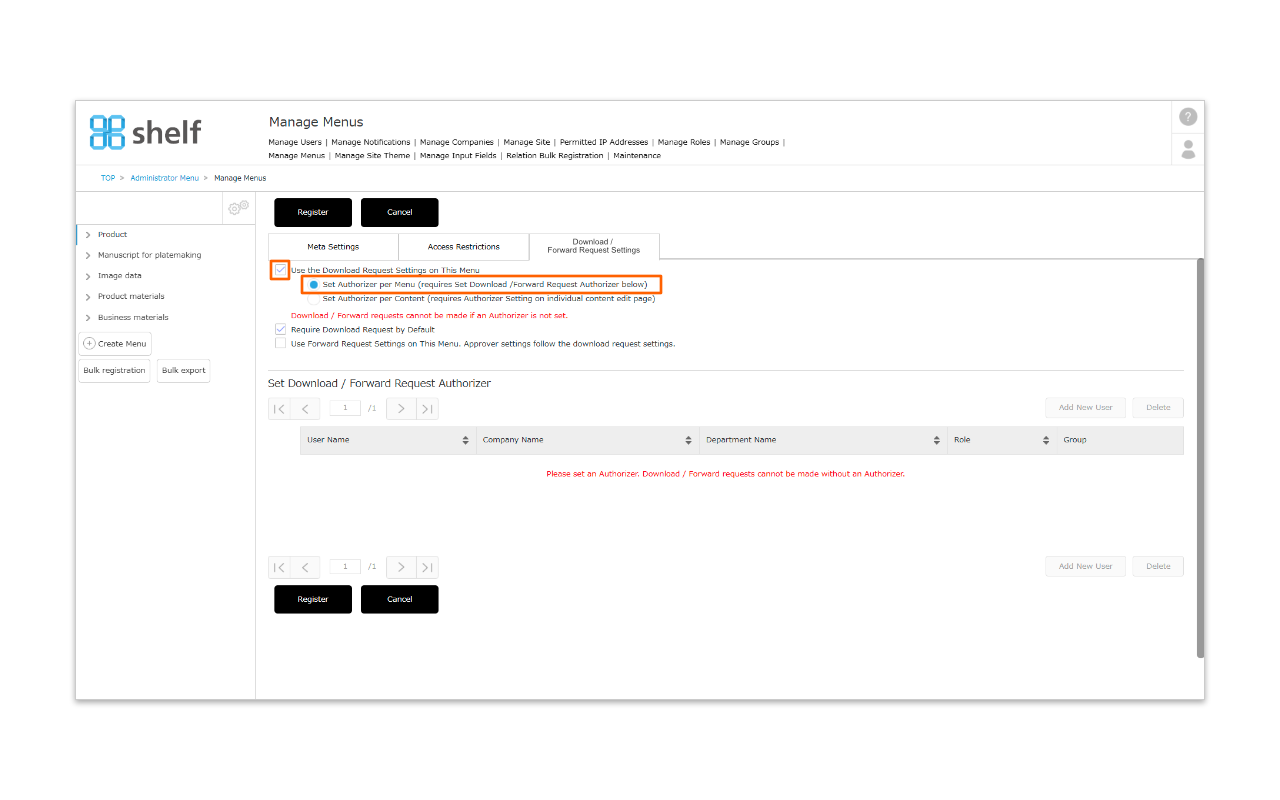
Task: Click the upper page number input field
Action: pyautogui.click(x=345, y=408)
